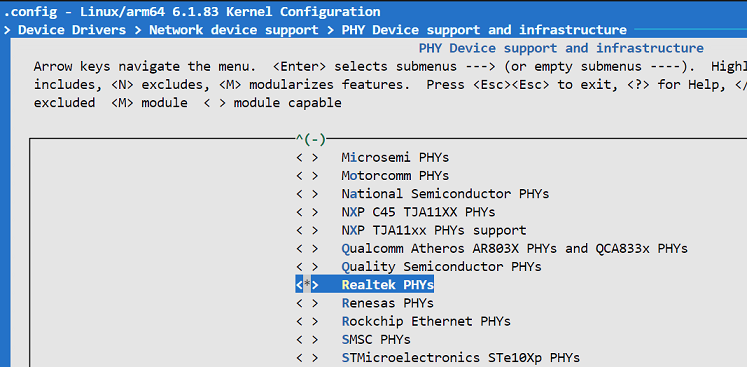Toggle the Renesas PHYs selection brackets

307,303
